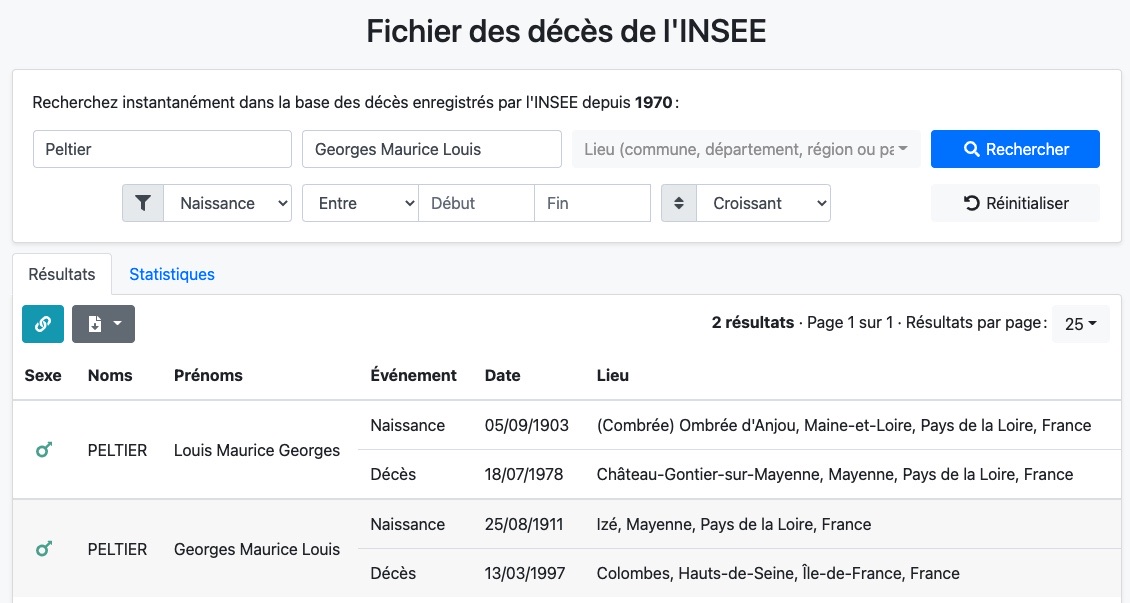Click the Fin date input
The image size is (1130, 603).
(592, 203)
